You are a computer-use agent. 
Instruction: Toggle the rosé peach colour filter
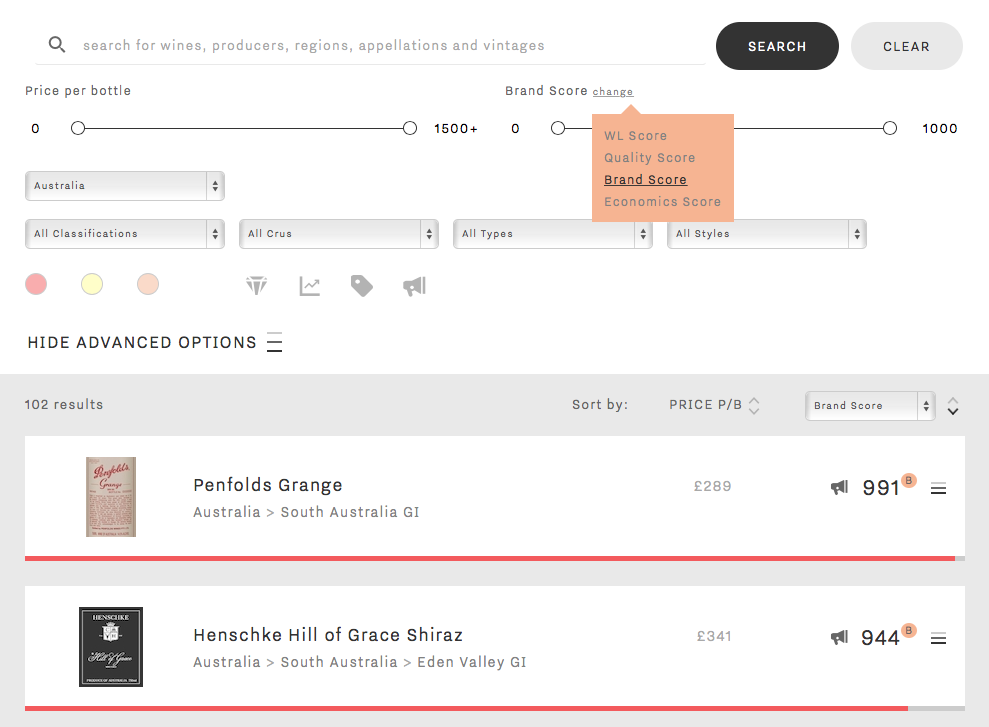[148, 284]
